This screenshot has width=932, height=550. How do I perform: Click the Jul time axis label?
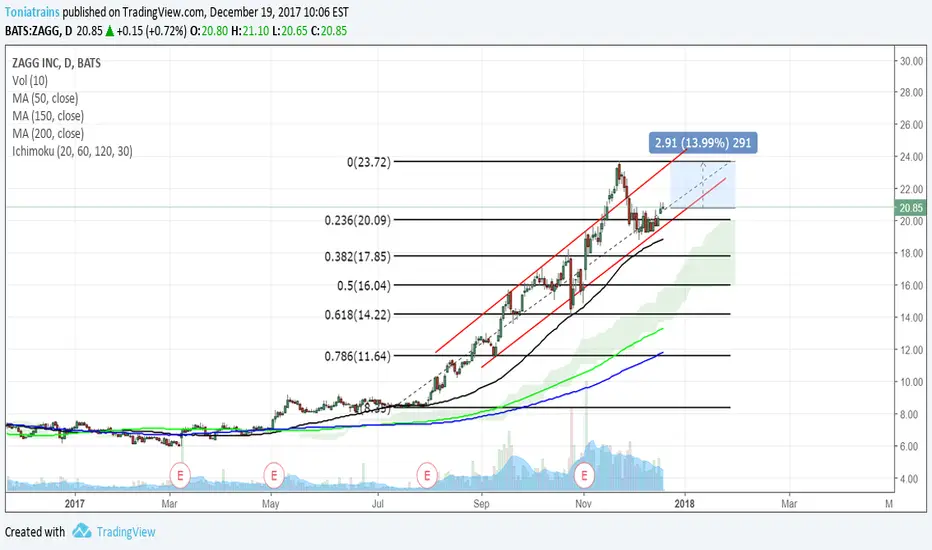(x=377, y=504)
